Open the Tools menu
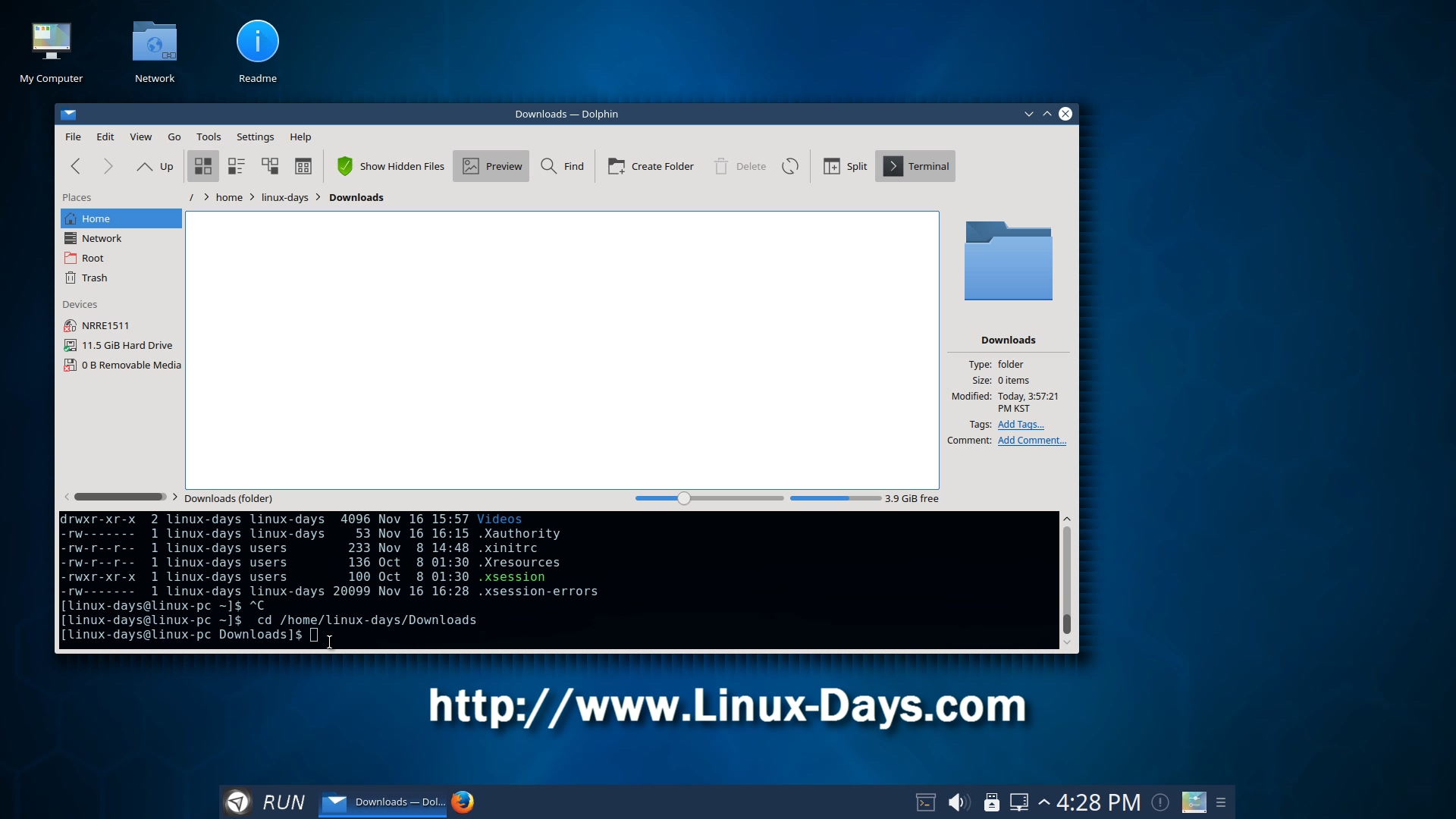 209,136
